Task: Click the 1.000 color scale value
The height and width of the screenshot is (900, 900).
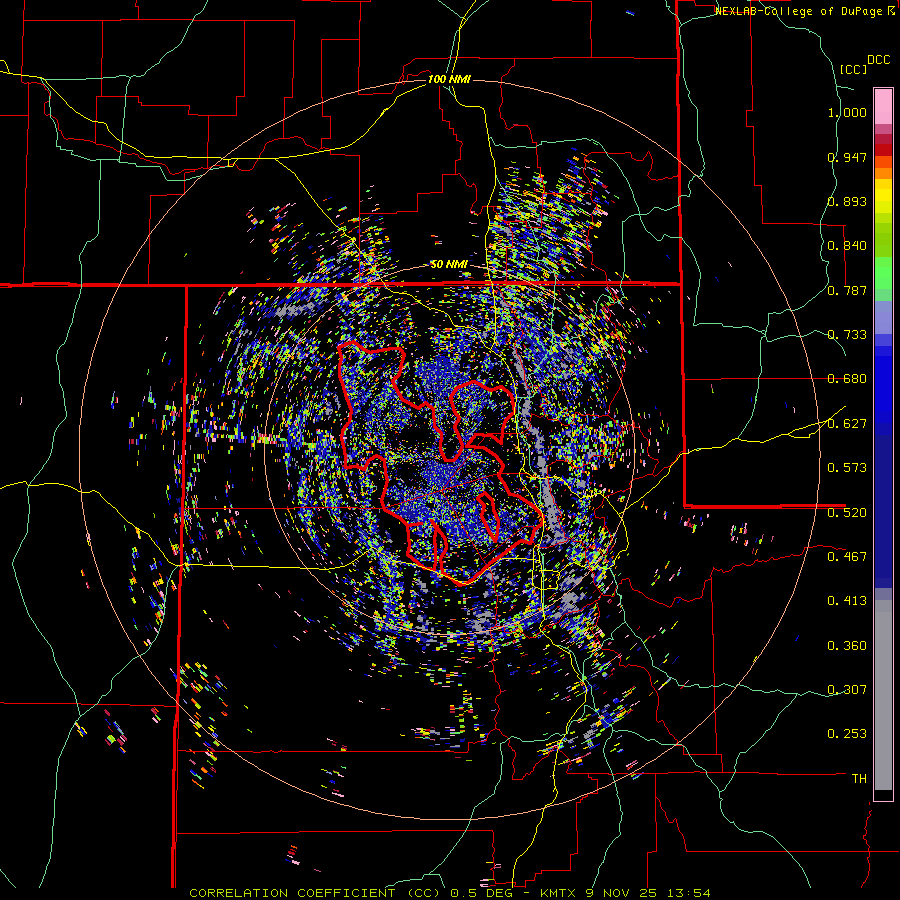Action: click(847, 112)
